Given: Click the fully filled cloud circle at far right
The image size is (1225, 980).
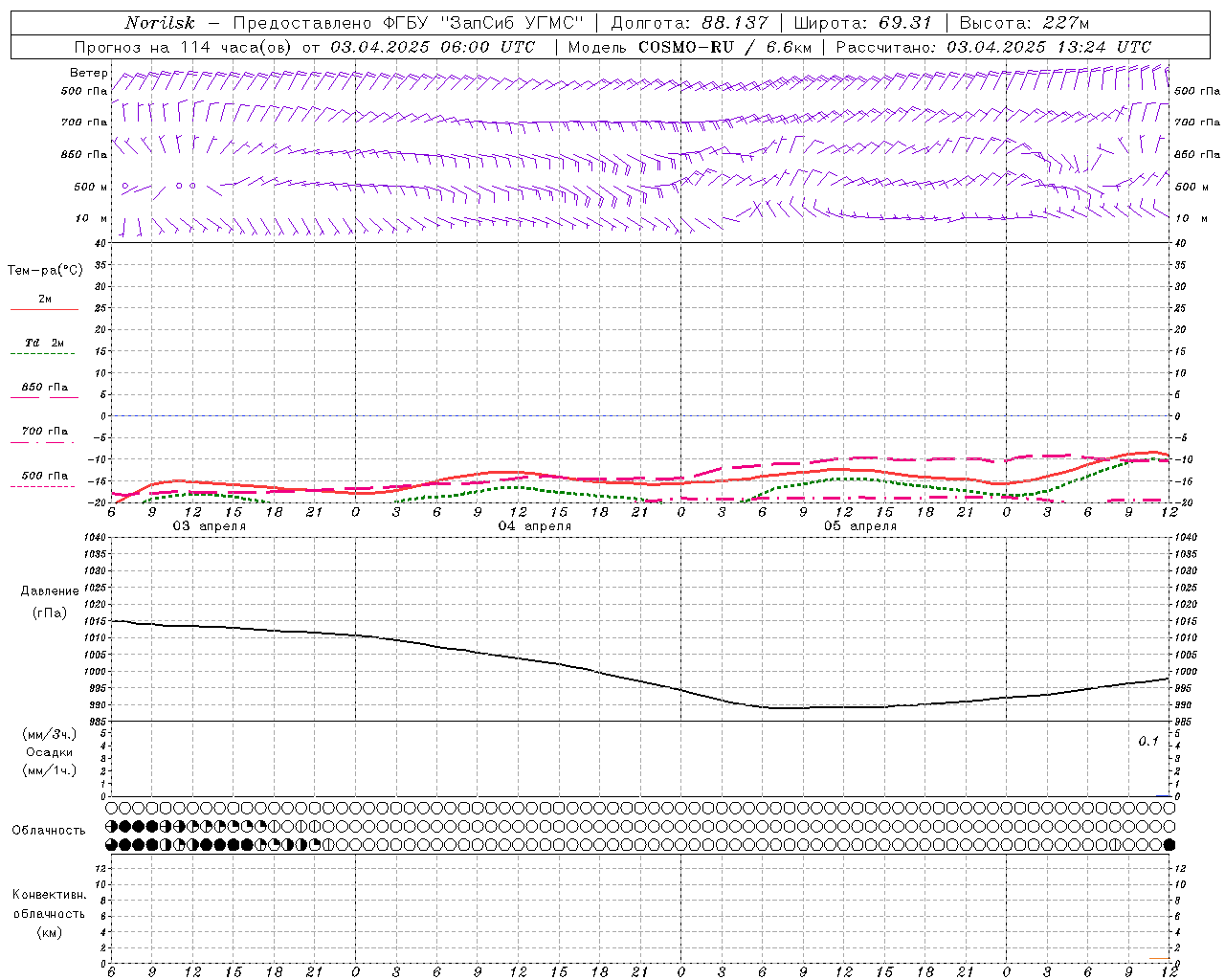Looking at the screenshot, I should [x=1169, y=844].
